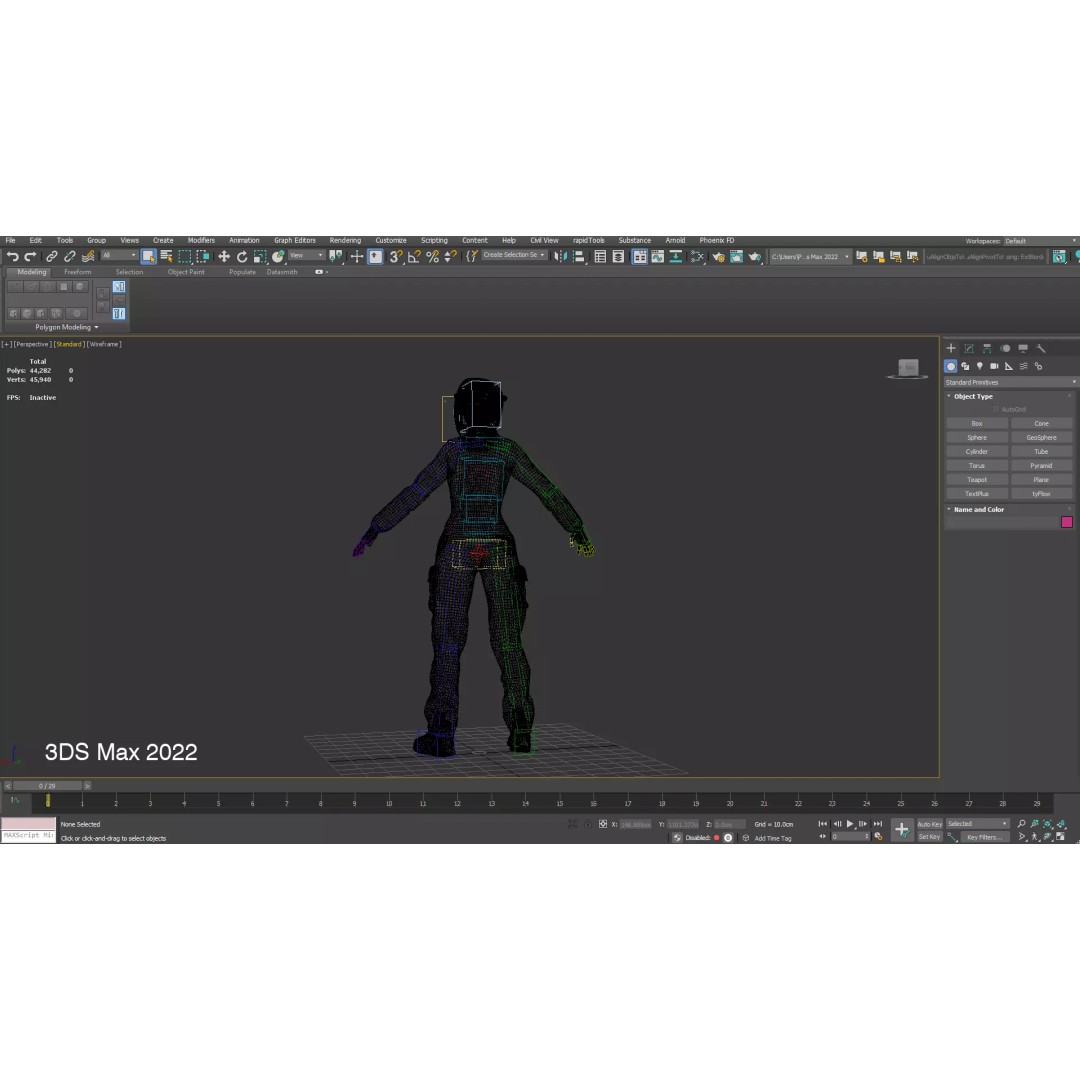
Task: Collapse the Name and Color rollout
Action: [x=978, y=510]
